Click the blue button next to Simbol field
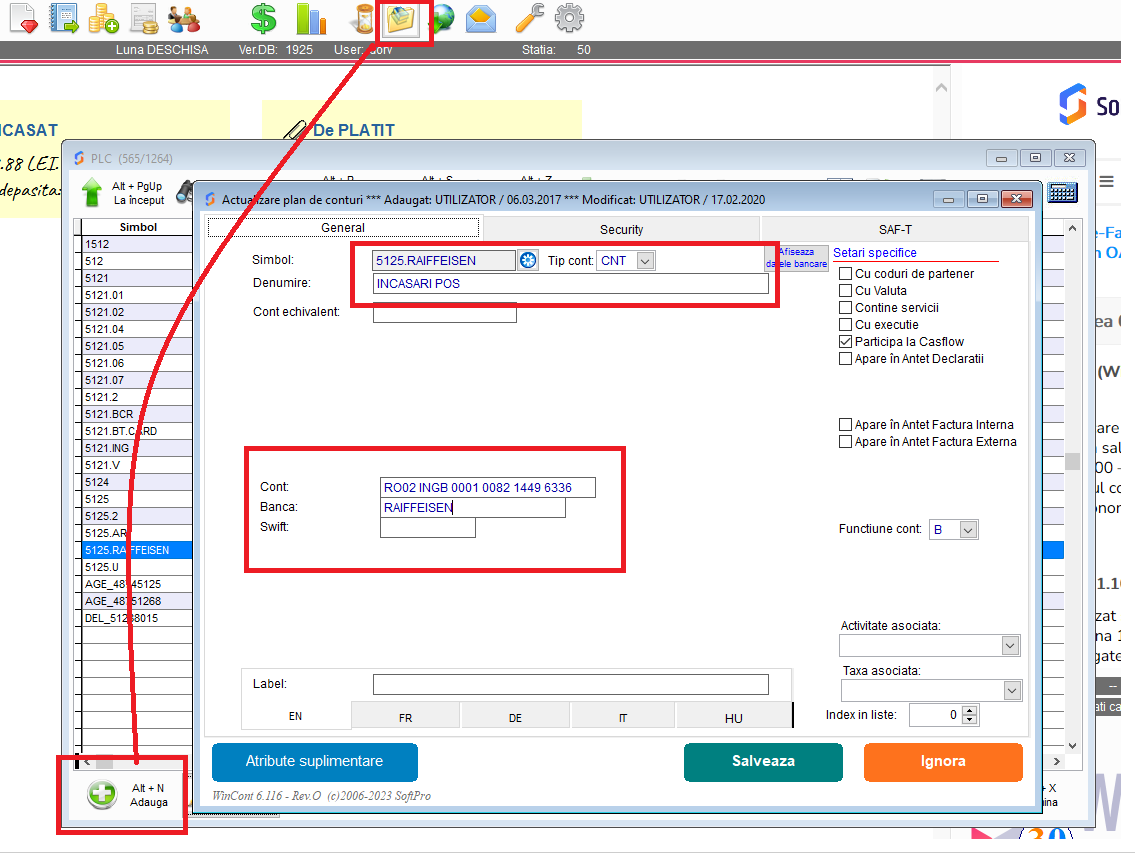 [529, 261]
